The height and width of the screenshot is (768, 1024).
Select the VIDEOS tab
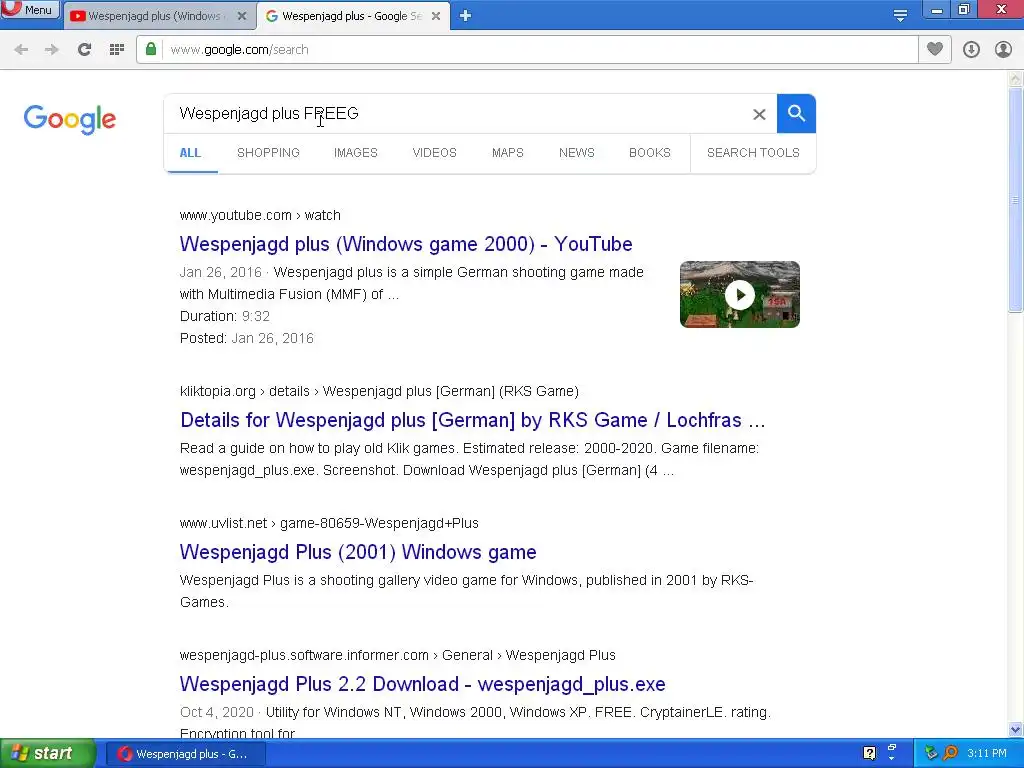point(434,153)
